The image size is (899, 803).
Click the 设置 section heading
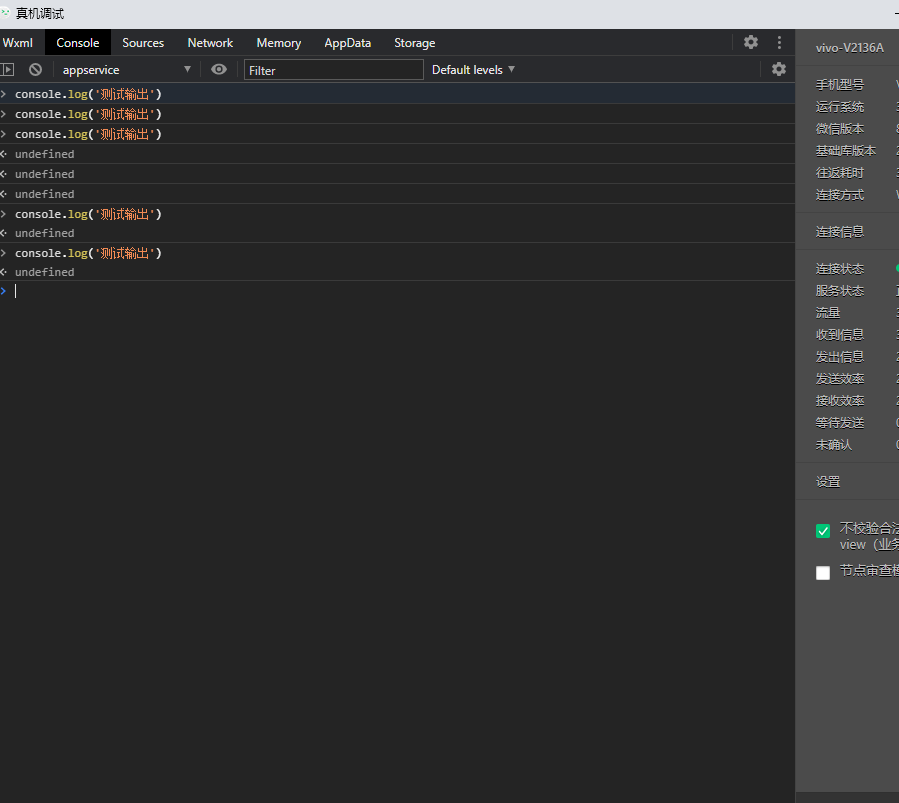coord(828,481)
